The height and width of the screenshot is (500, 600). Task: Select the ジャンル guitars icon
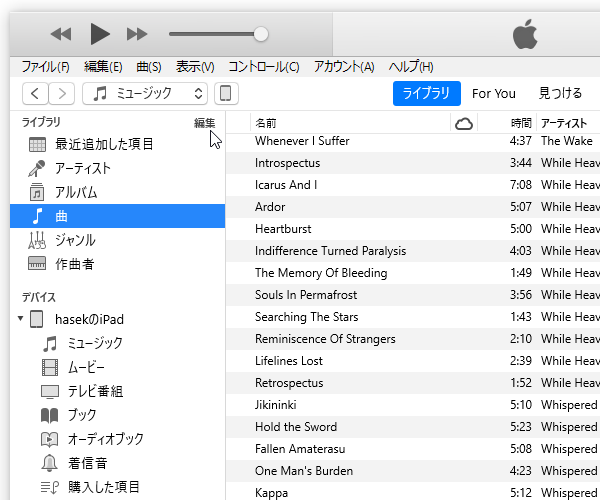coord(37,240)
